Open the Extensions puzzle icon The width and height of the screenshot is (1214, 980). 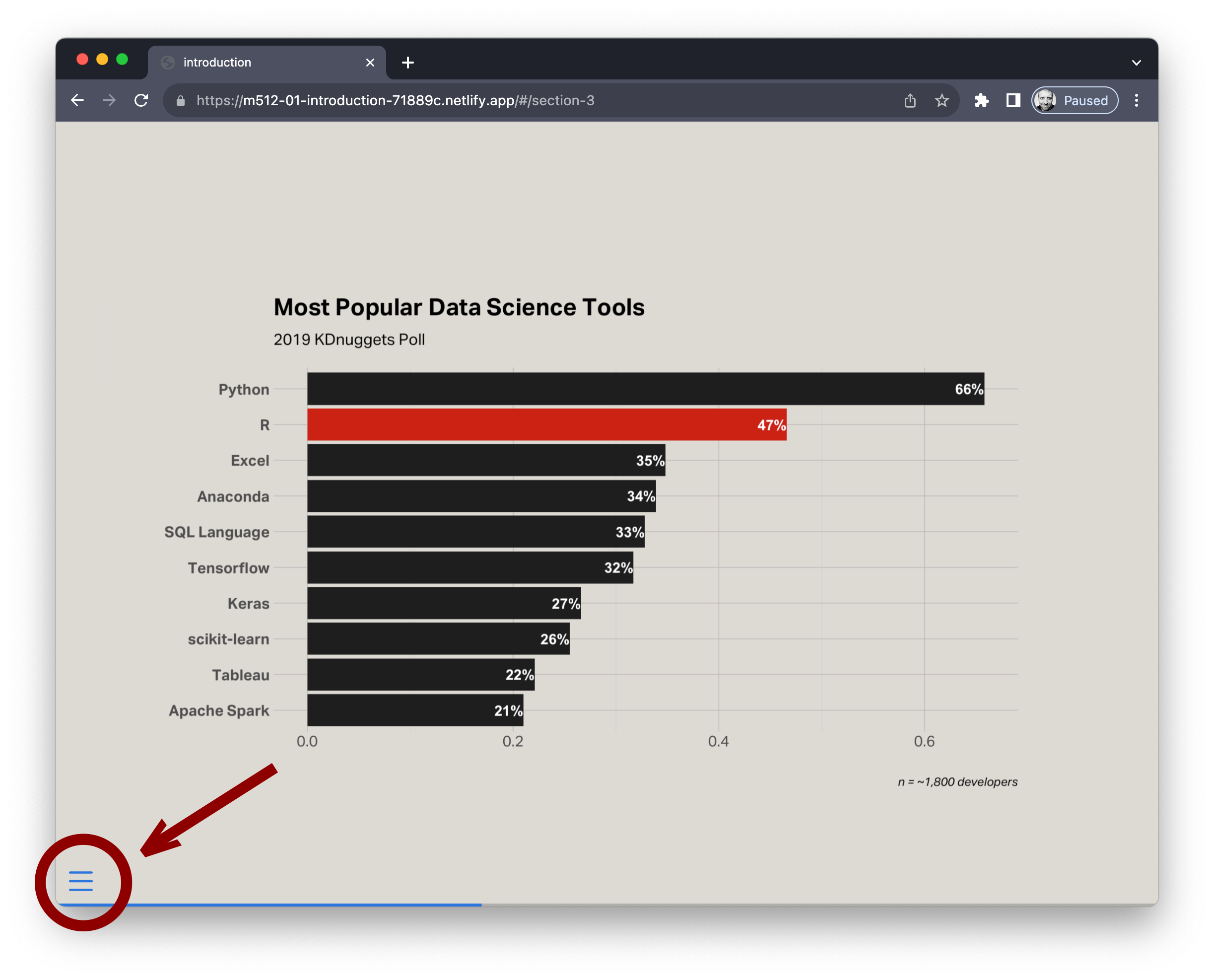point(981,100)
